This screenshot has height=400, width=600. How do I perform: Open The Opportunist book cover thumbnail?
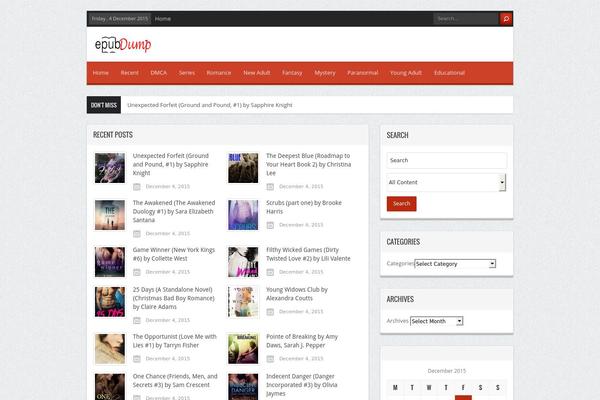pyautogui.click(x=110, y=349)
